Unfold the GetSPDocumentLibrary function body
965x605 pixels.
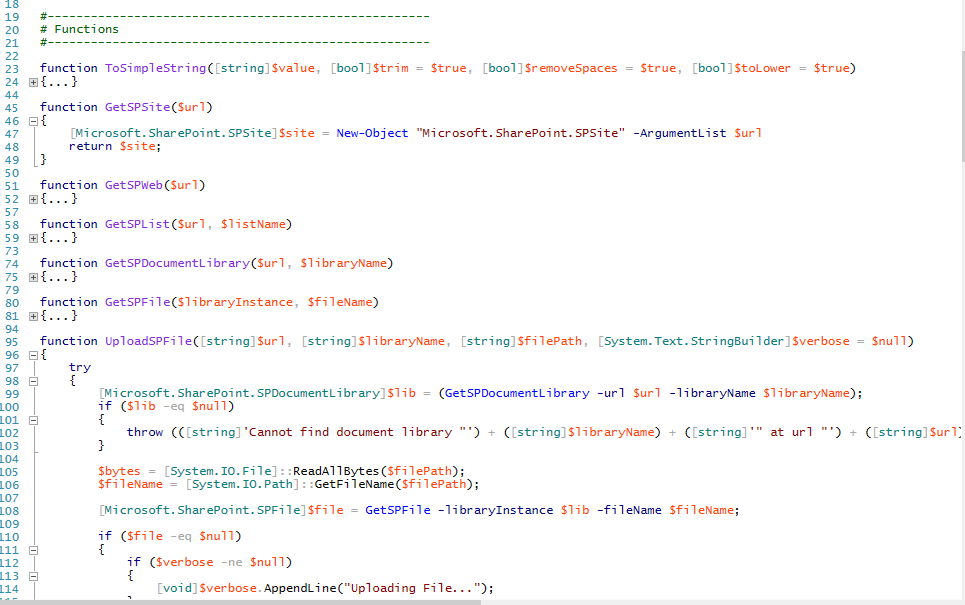coord(33,277)
